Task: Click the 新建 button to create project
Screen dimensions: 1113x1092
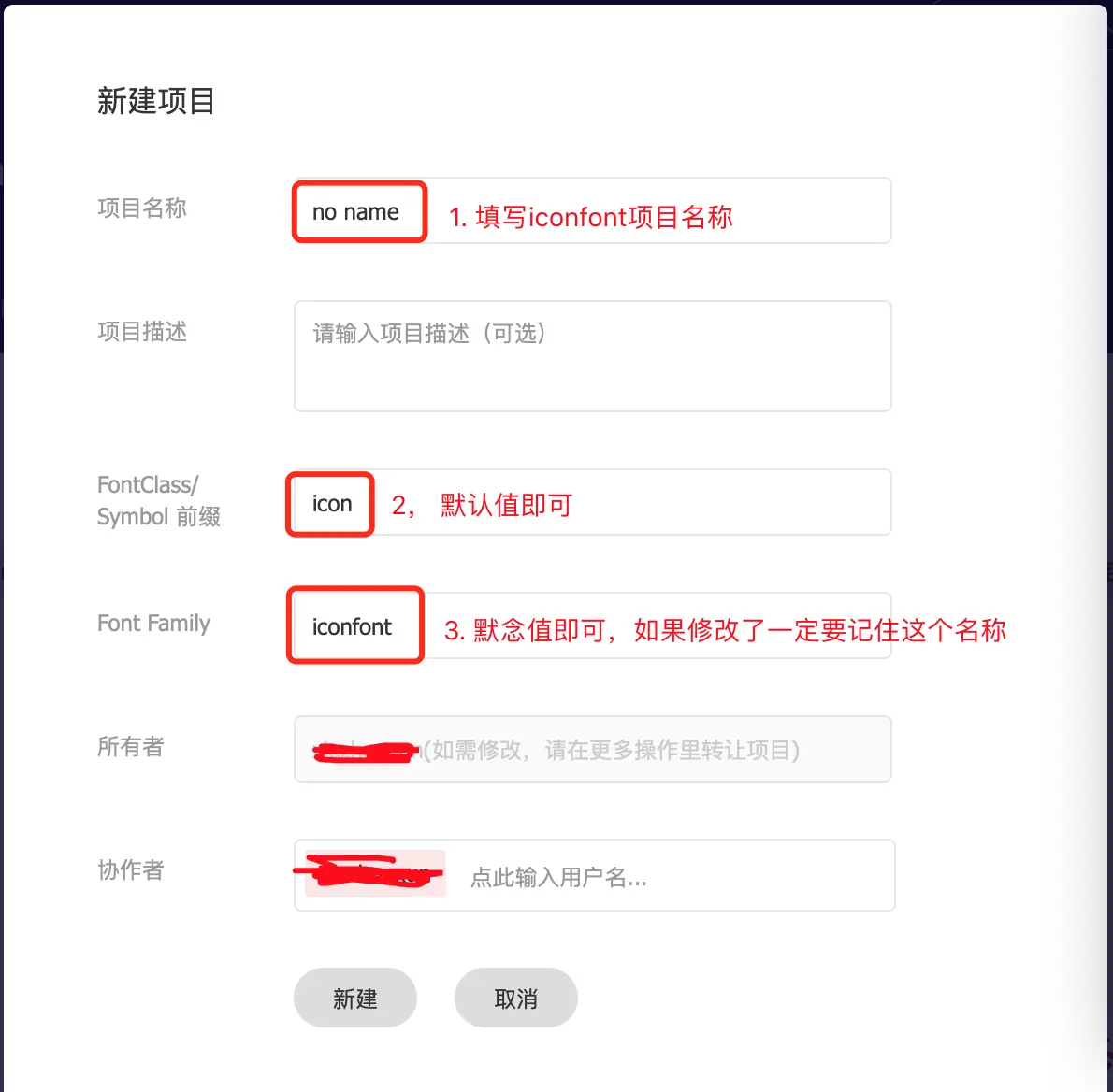Action: 354,999
